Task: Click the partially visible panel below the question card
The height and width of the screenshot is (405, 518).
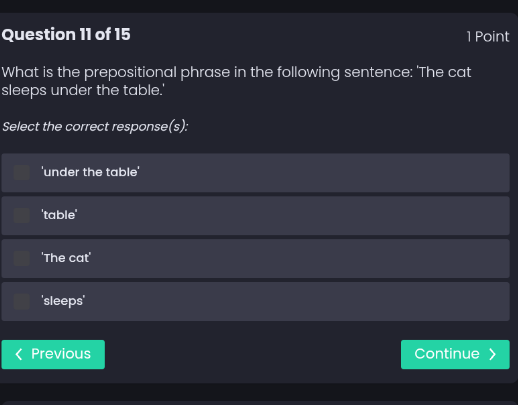Action: pos(259,403)
